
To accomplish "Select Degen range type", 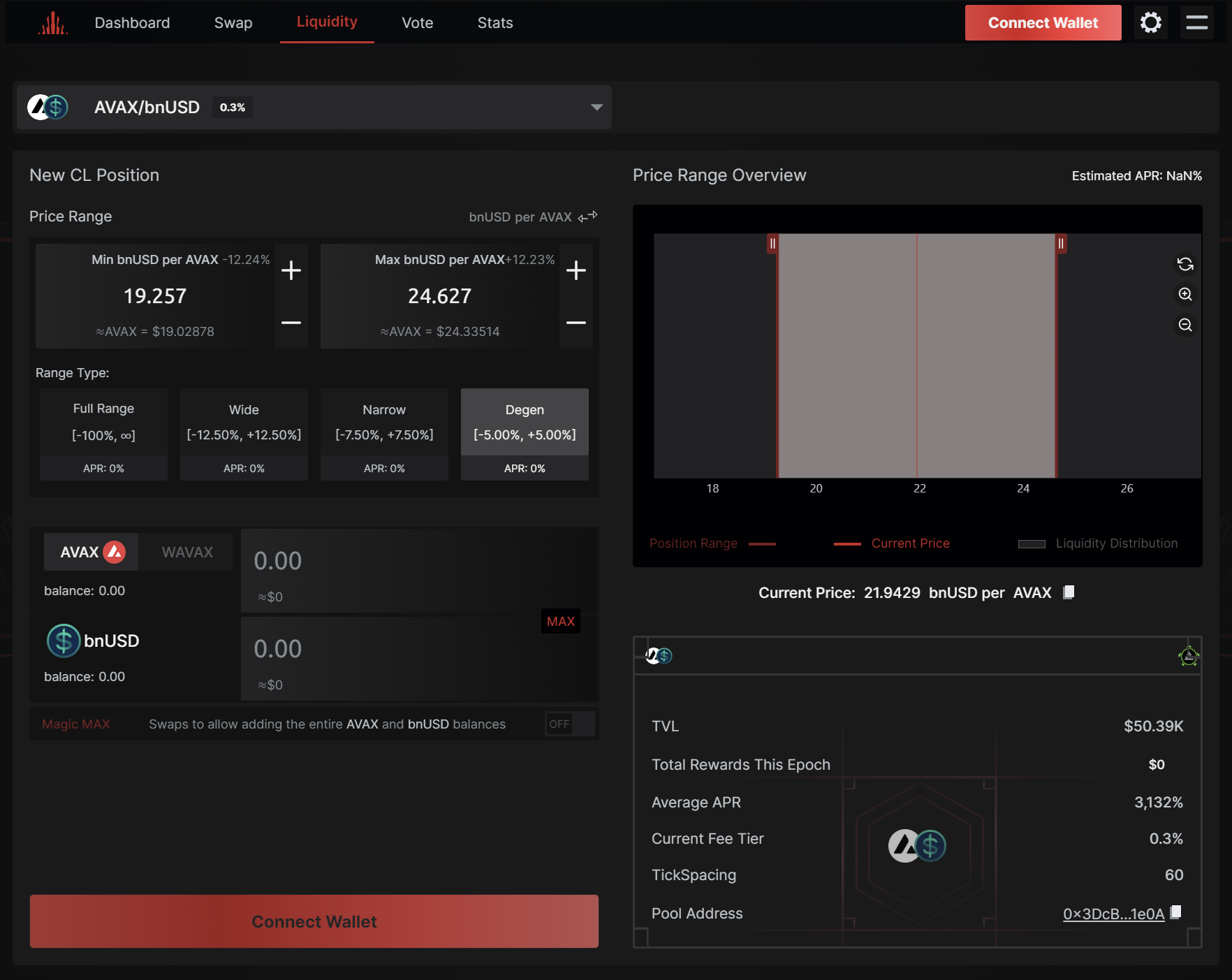I will point(525,434).
